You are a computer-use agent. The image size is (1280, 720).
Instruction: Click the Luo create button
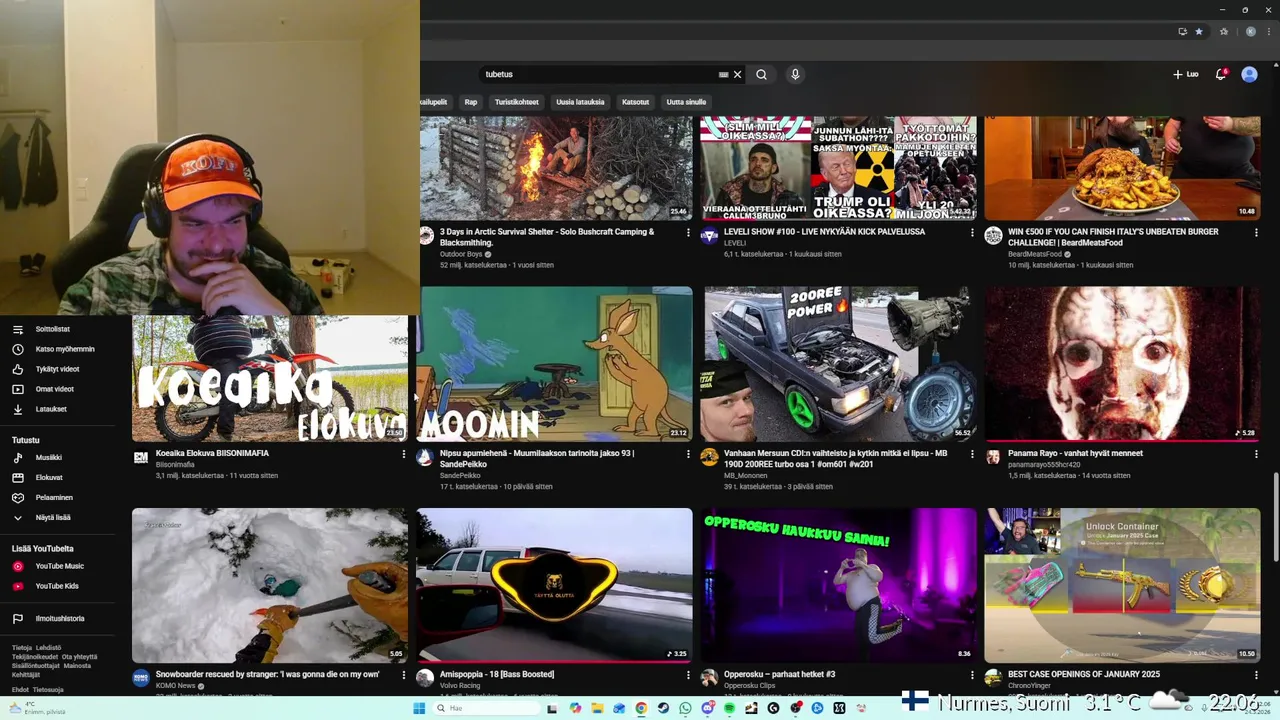point(1186,74)
